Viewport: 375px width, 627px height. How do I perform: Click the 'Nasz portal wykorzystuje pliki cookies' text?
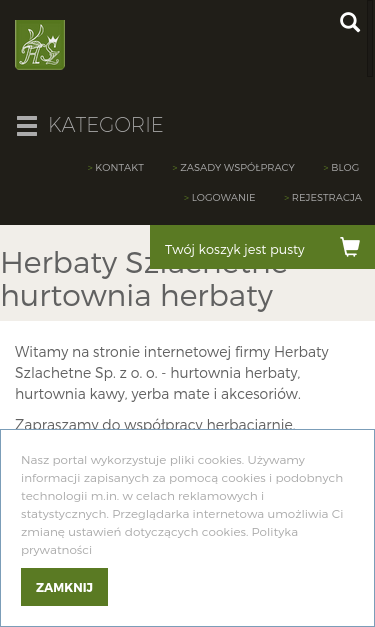click(182, 505)
